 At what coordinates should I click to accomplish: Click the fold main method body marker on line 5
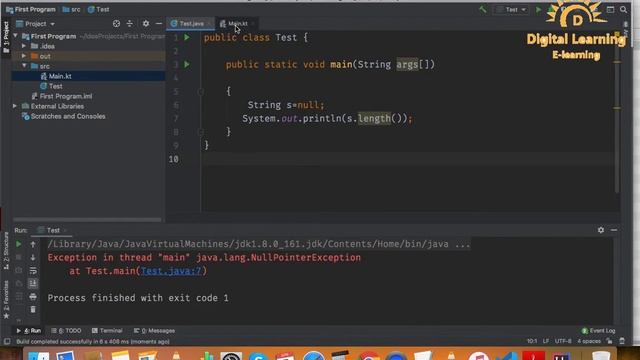coord(200,91)
